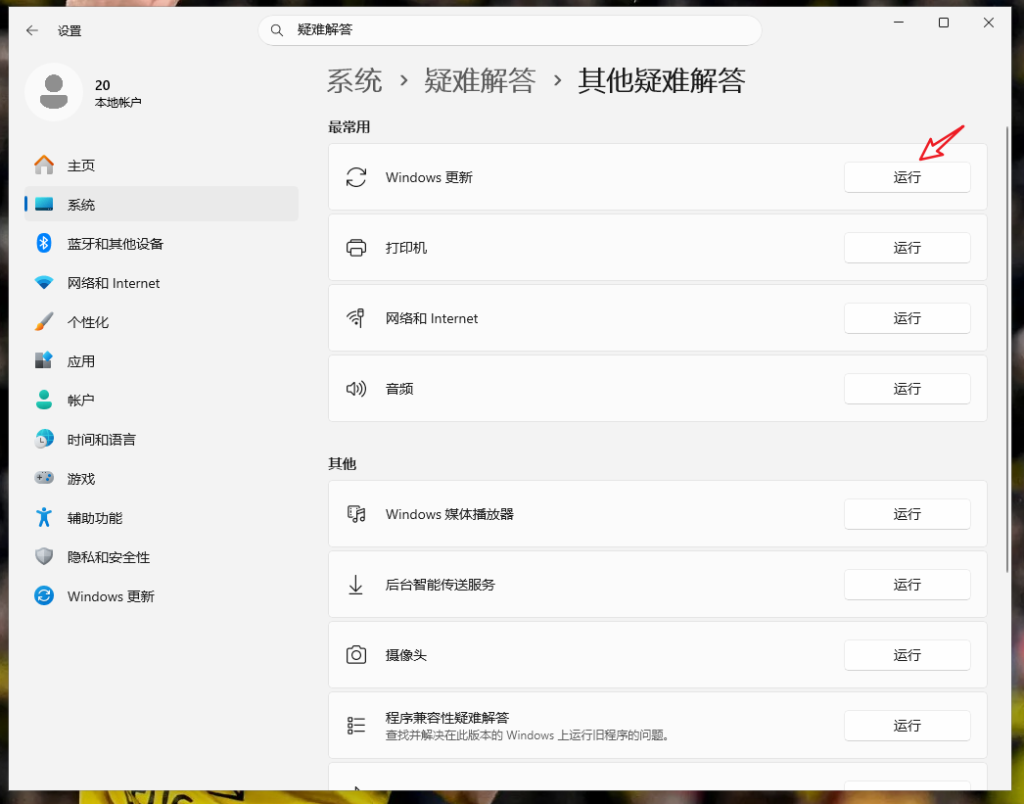
Task: Select 辅助功能 in the sidebar
Action: click(x=161, y=517)
